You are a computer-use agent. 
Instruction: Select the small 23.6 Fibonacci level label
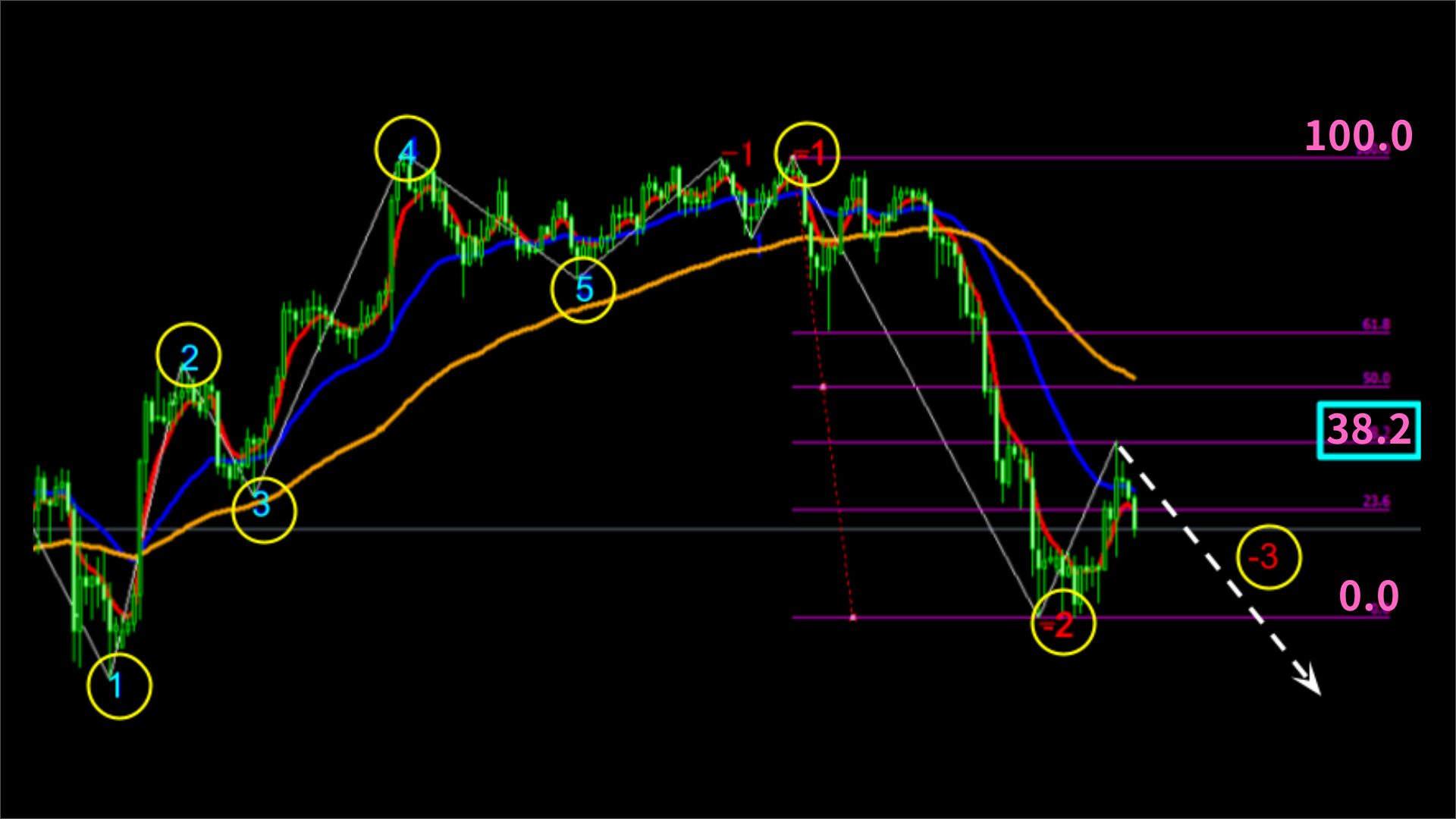1376,501
